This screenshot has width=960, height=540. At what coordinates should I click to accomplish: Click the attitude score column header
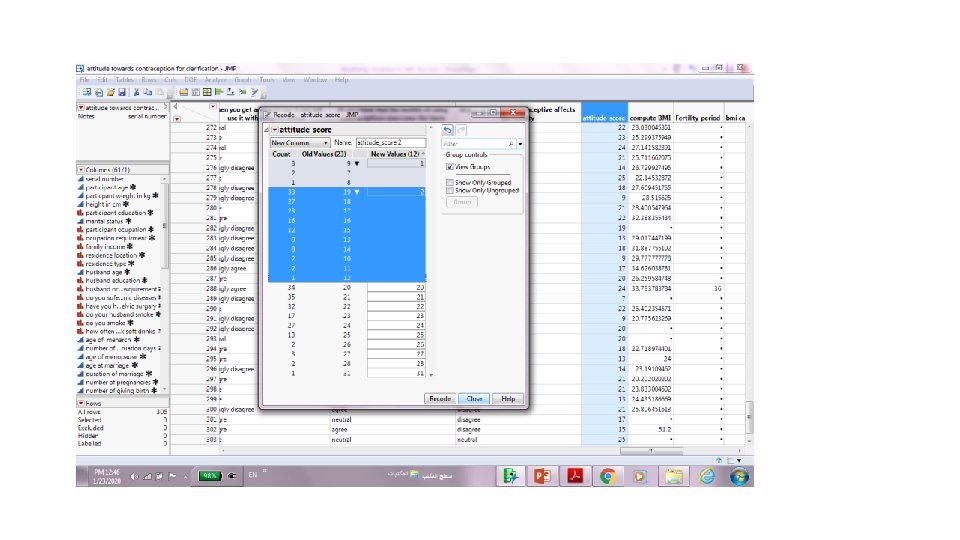pyautogui.click(x=604, y=112)
